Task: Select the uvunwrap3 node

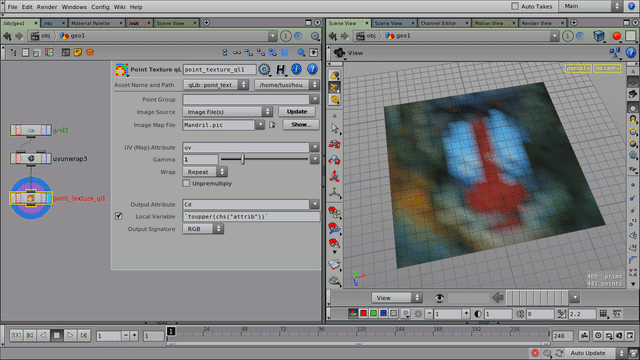Action: point(31,158)
